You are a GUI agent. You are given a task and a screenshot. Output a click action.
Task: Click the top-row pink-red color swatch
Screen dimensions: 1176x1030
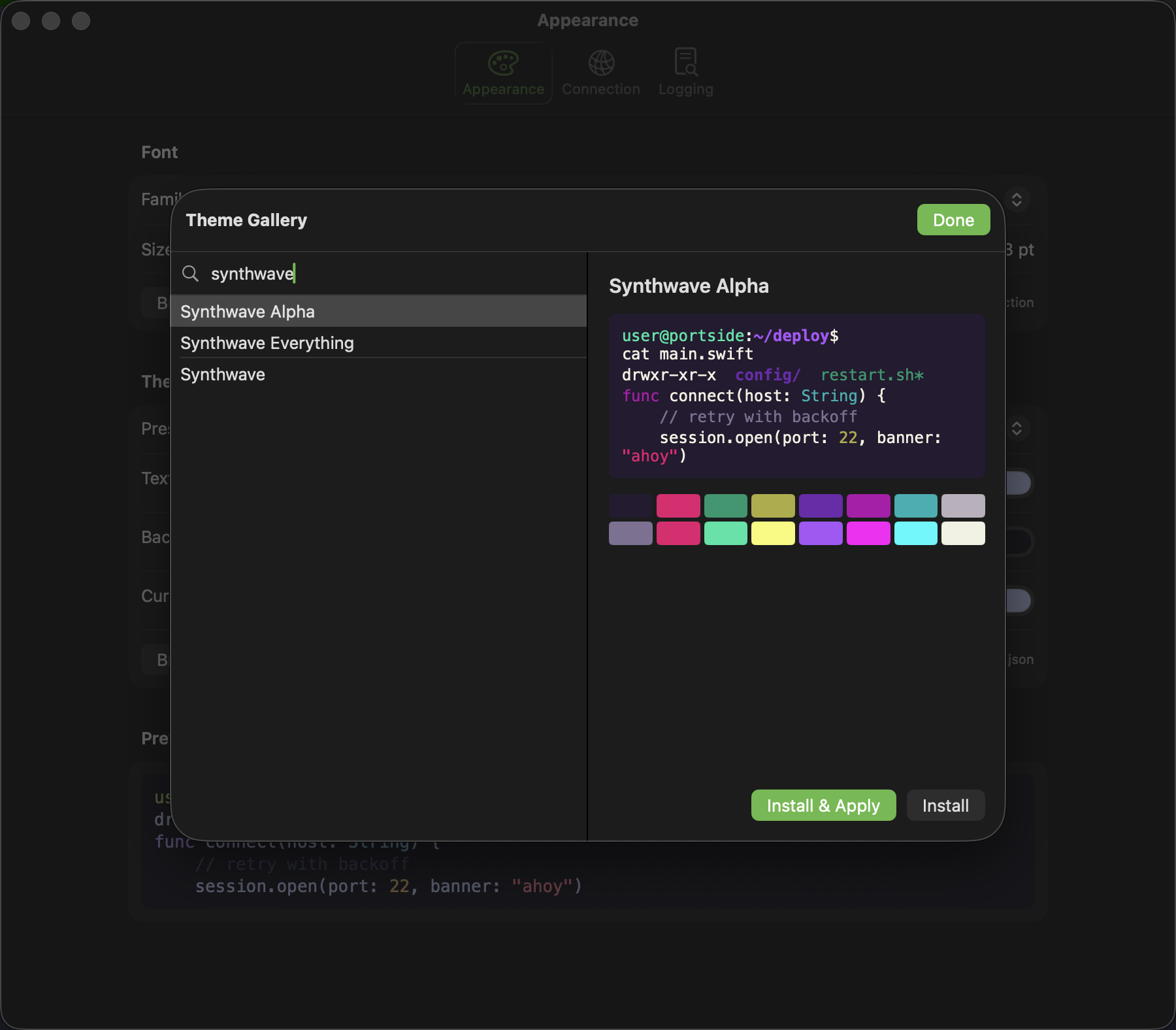tap(678, 506)
